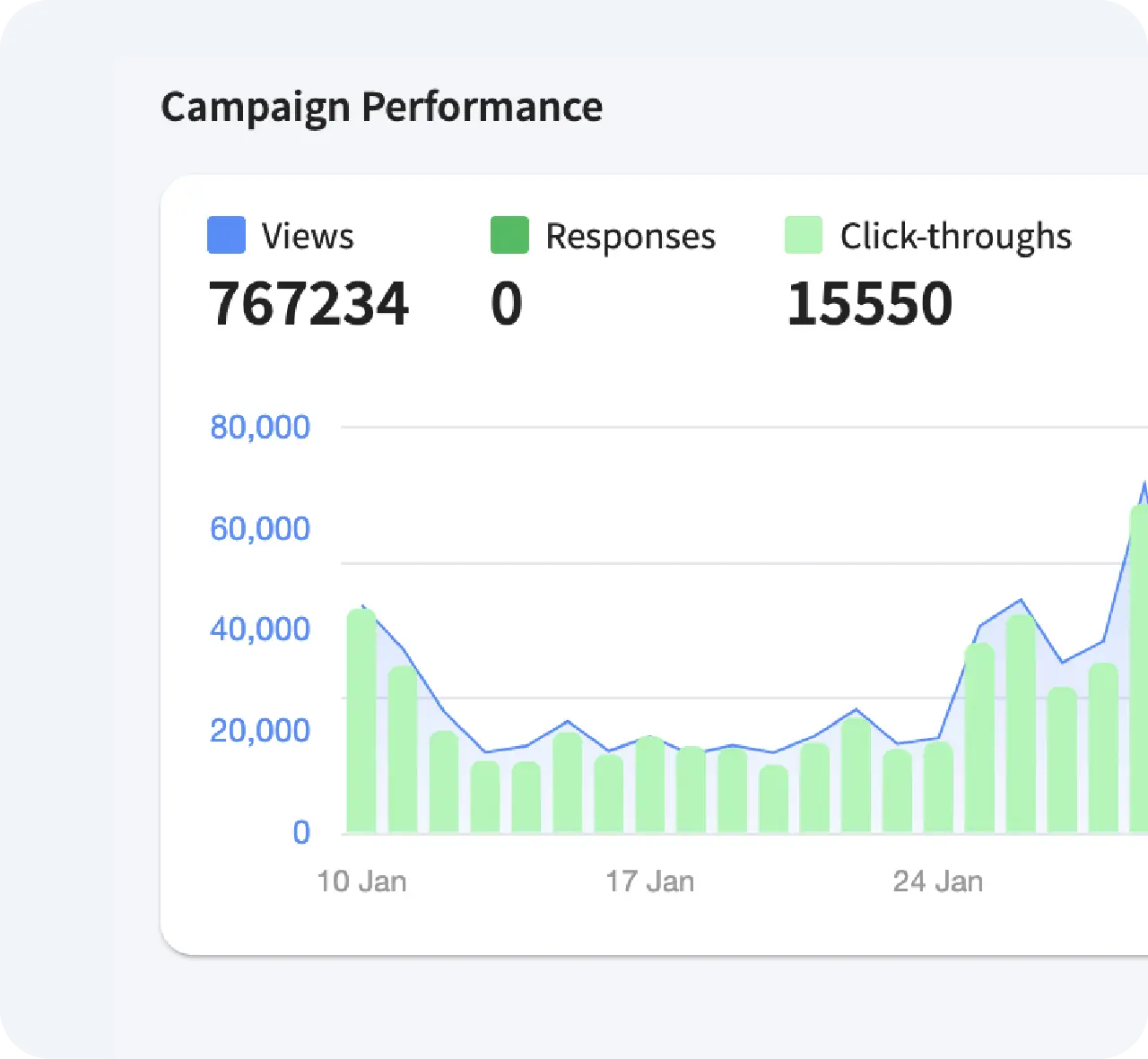
Task: Click the 17 Jan x-axis label
Action: 649,881
